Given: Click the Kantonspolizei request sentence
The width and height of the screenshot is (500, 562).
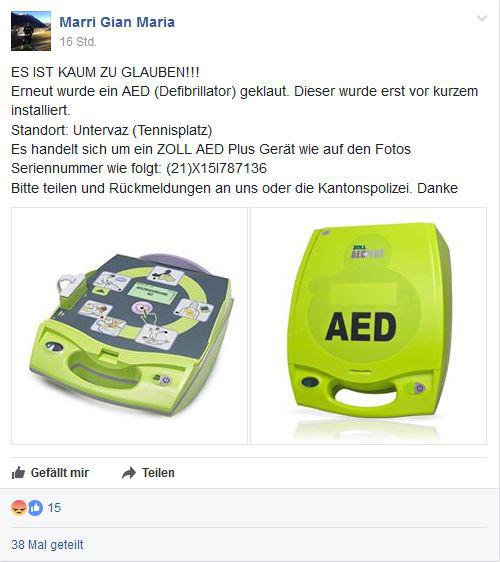Looking at the screenshot, I should pyautogui.click(x=234, y=188).
